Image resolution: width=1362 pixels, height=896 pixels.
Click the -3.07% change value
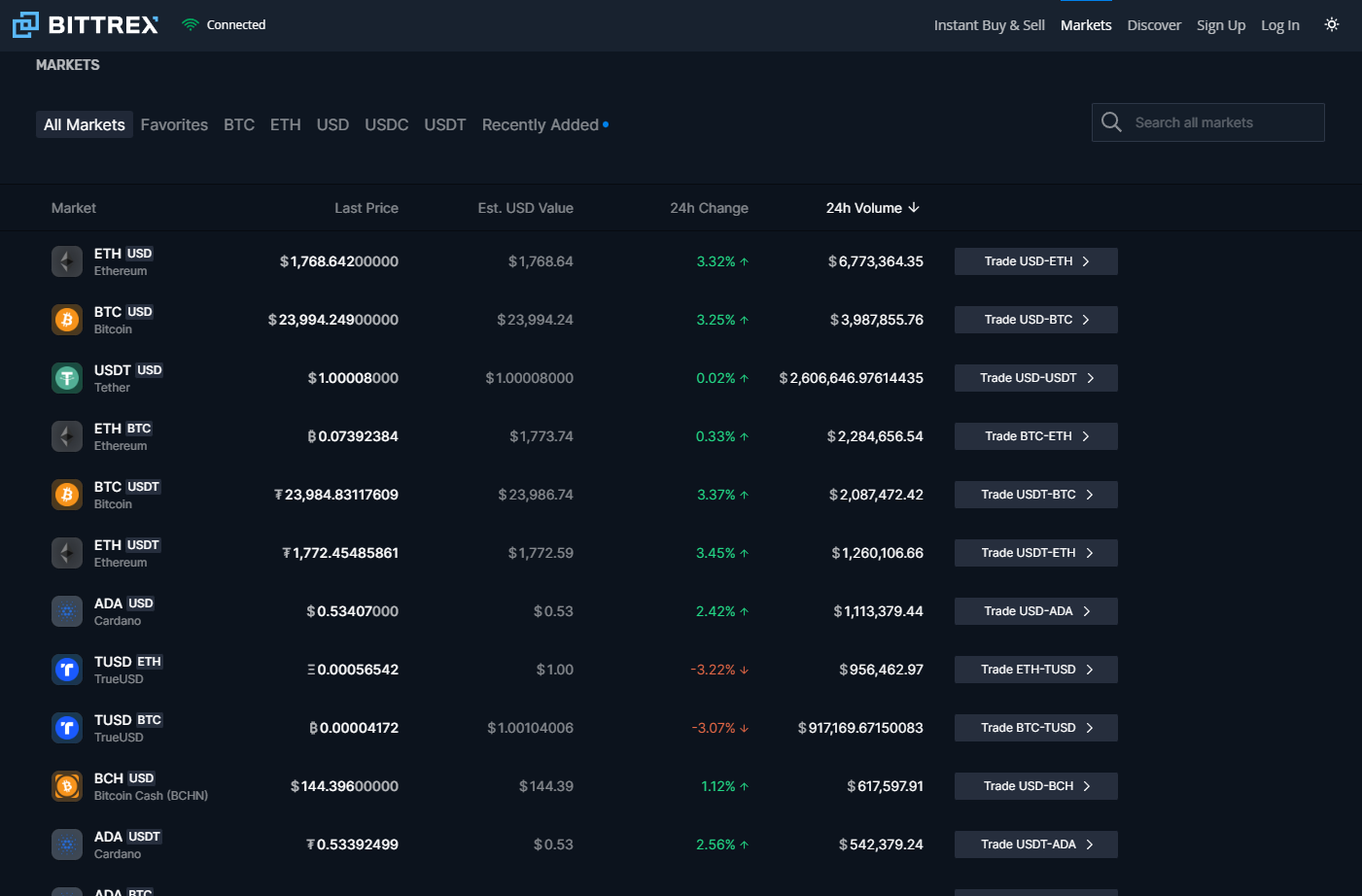click(719, 728)
